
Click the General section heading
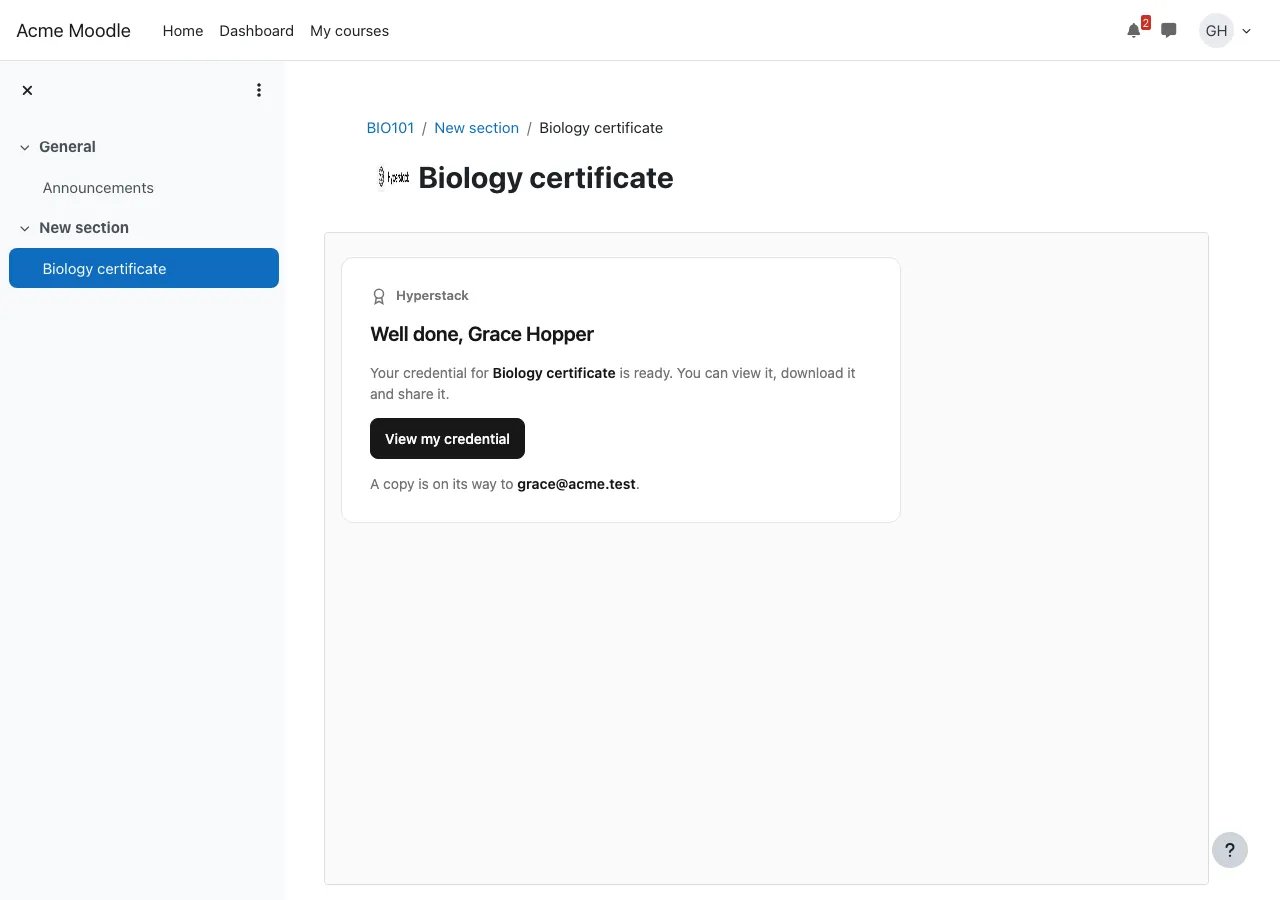[x=67, y=147]
